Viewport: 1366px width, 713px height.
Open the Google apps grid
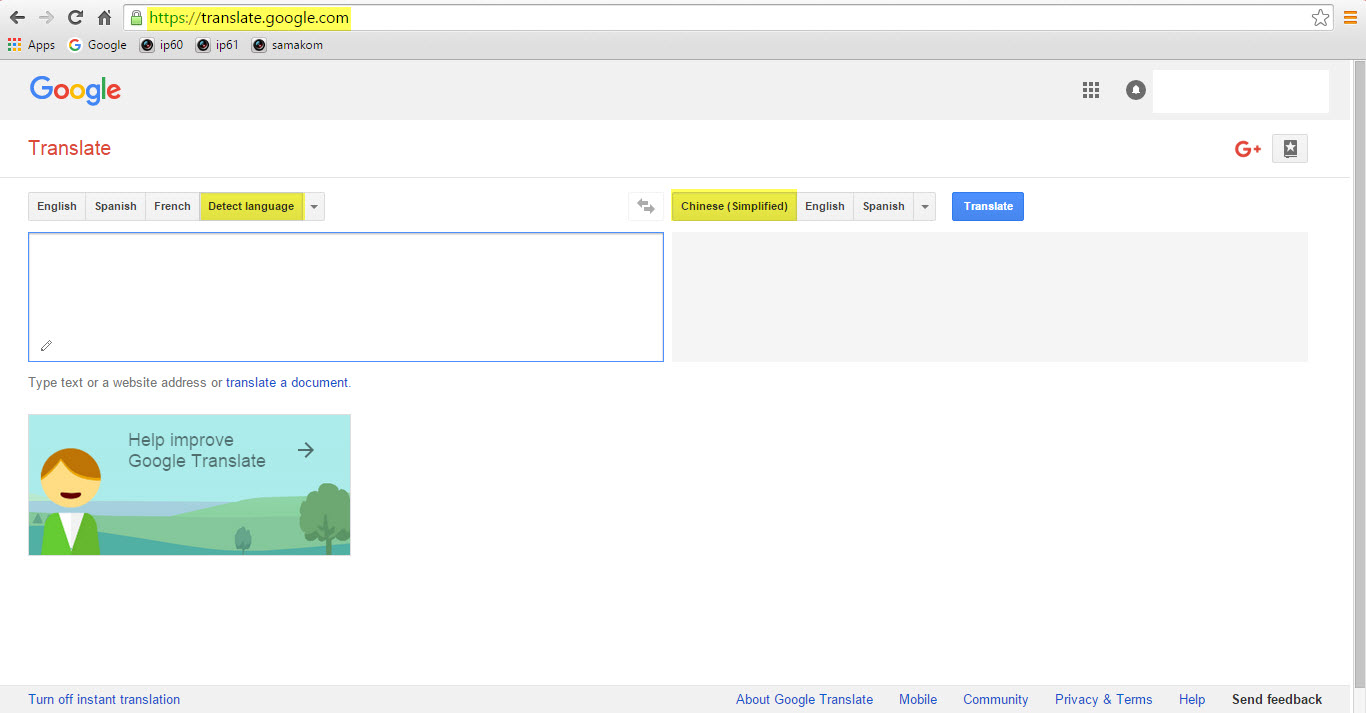(1091, 90)
